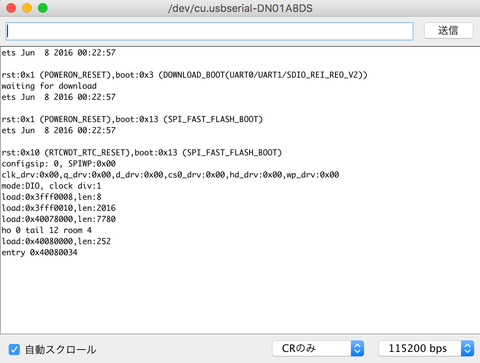This screenshot has width=480, height=363.
Task: Toggle the 自動スクロール checkbox
Action: [x=14, y=349]
